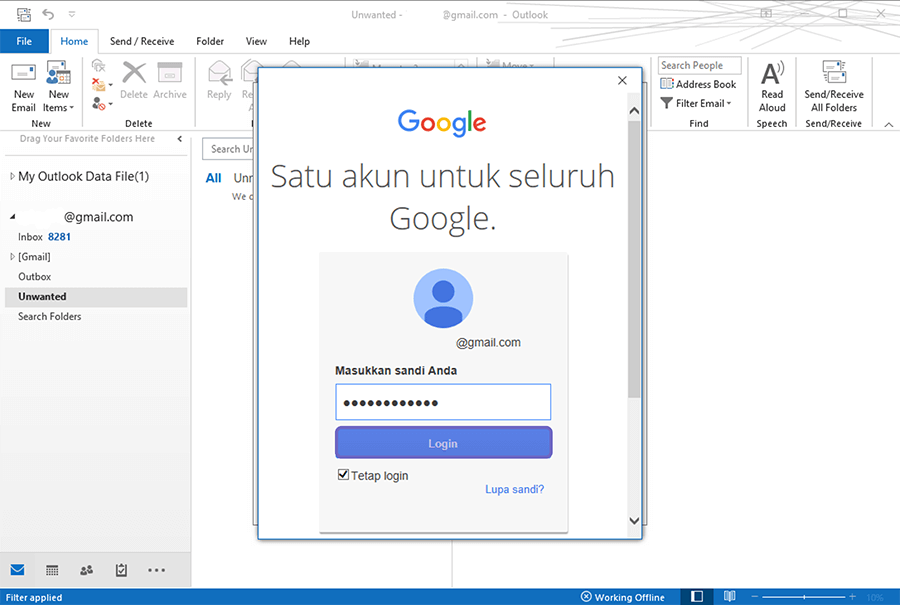Open the Junk email dropdown
900x605 pixels.
102,104
